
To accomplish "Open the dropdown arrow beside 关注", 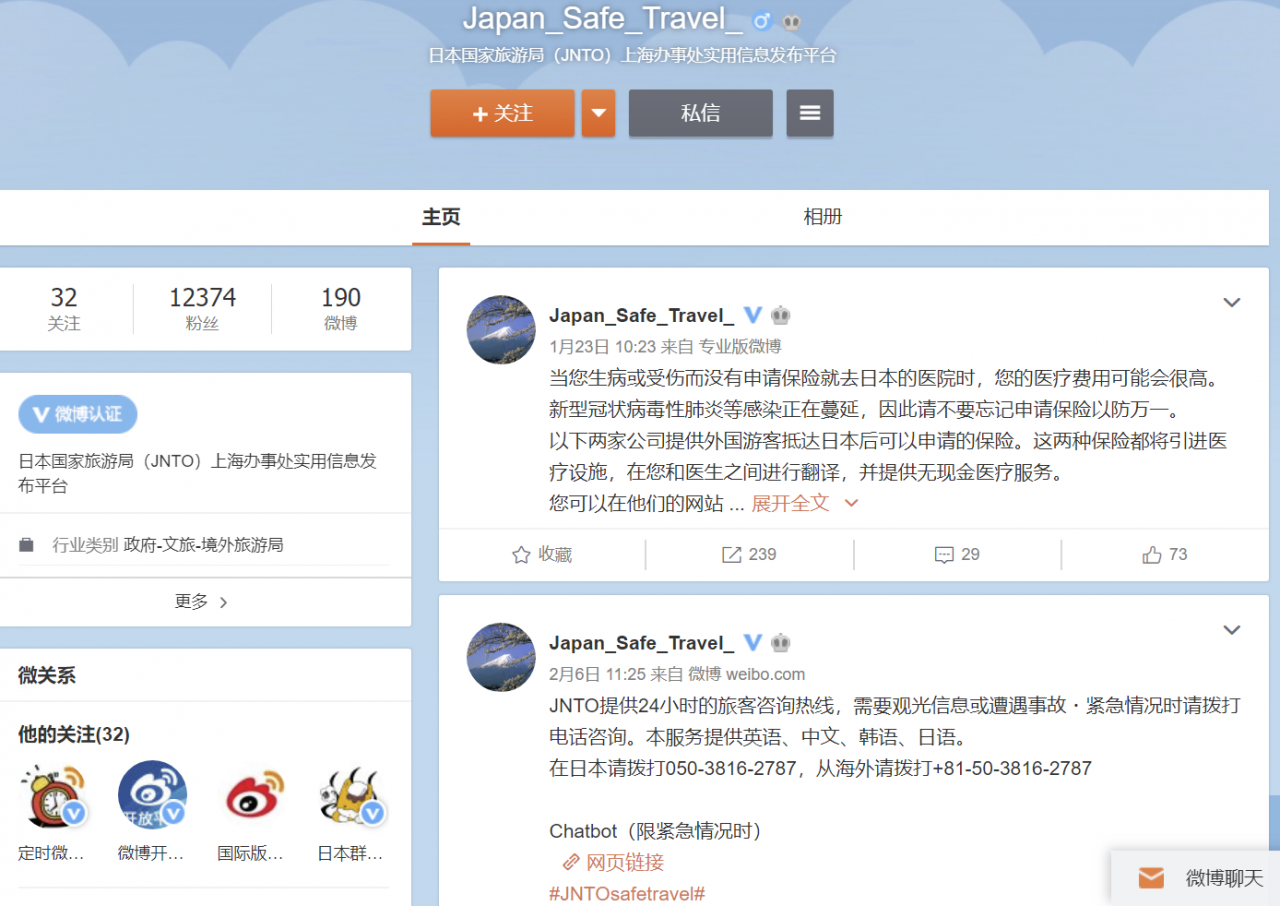I will coord(598,113).
